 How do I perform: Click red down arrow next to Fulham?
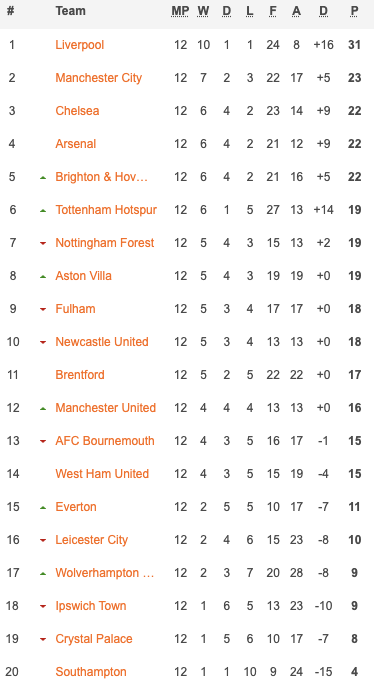(x=43, y=309)
